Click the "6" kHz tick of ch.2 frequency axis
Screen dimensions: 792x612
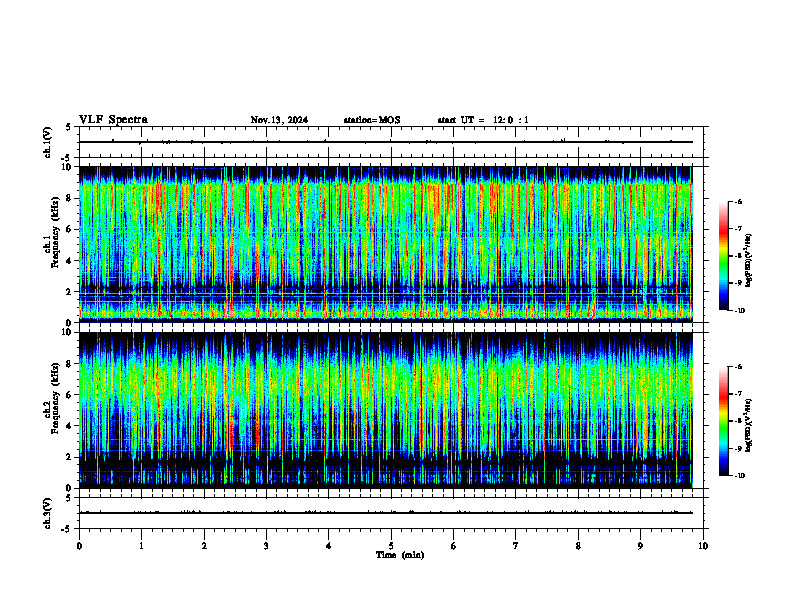(70, 395)
